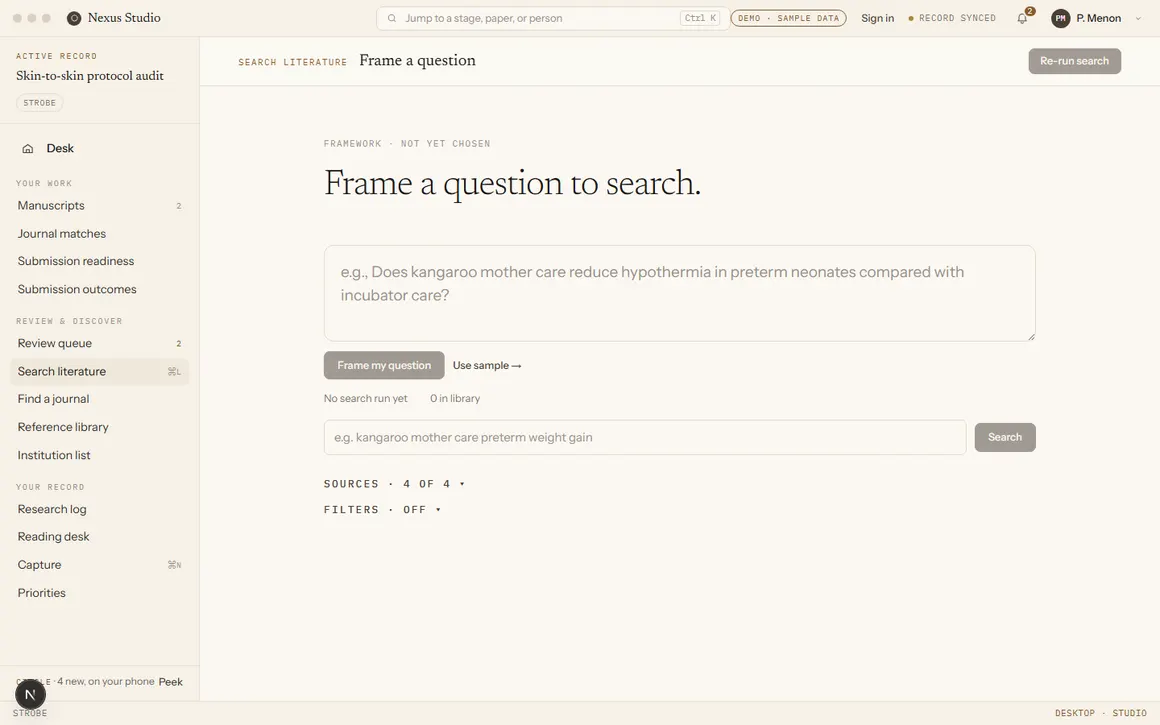Click the STROBE tag under the active record
The height and width of the screenshot is (725, 1160).
39,103
